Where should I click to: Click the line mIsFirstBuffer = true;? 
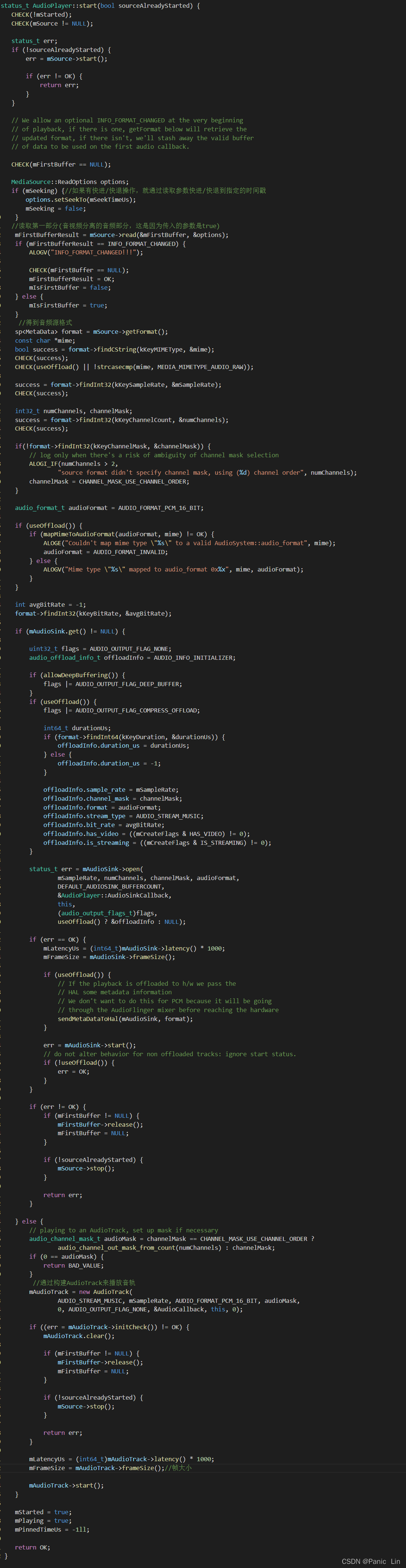click(68, 306)
